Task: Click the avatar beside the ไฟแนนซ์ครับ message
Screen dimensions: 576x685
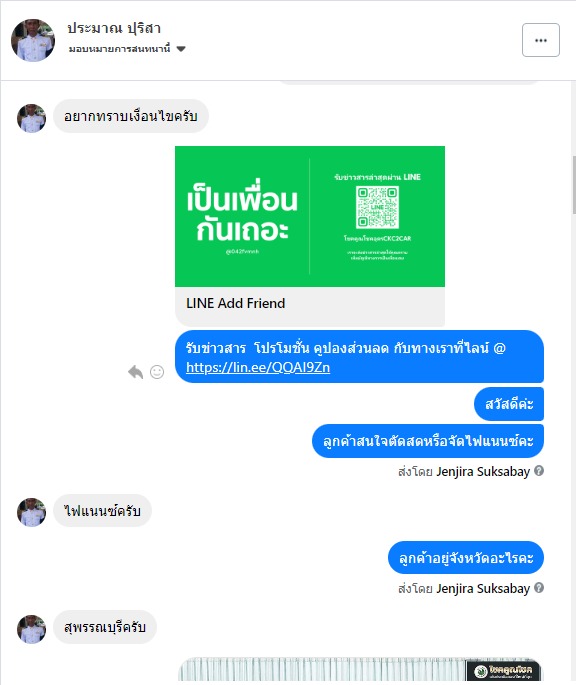Action: coord(31,512)
